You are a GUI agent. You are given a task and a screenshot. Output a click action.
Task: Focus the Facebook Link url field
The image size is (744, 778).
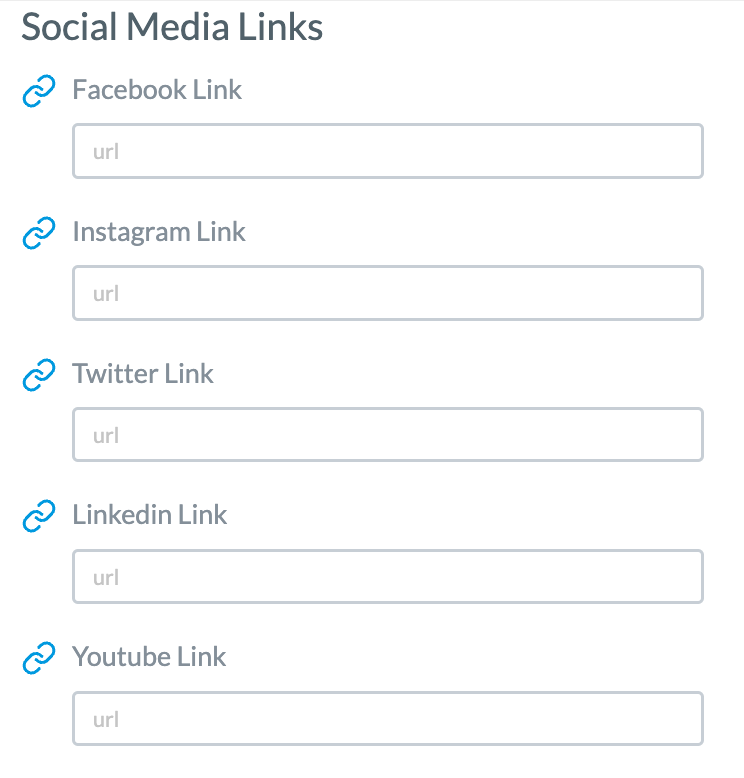(388, 151)
